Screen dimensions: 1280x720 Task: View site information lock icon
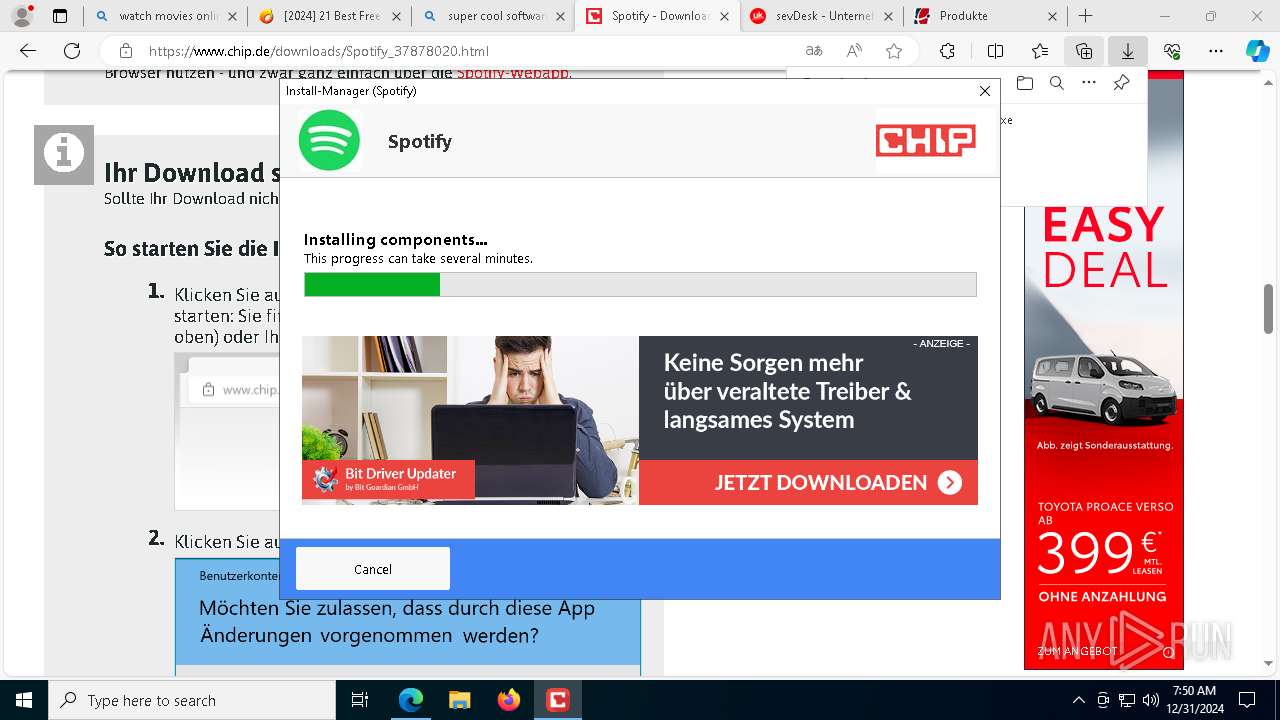coord(126,51)
